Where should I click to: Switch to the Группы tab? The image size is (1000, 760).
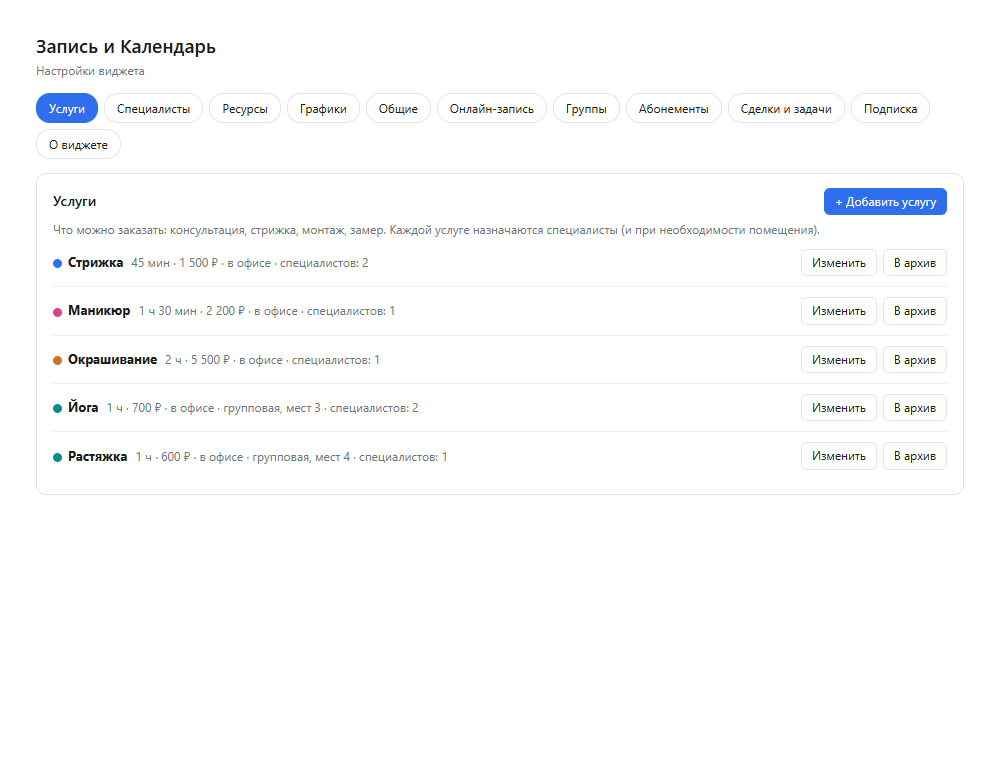click(586, 108)
